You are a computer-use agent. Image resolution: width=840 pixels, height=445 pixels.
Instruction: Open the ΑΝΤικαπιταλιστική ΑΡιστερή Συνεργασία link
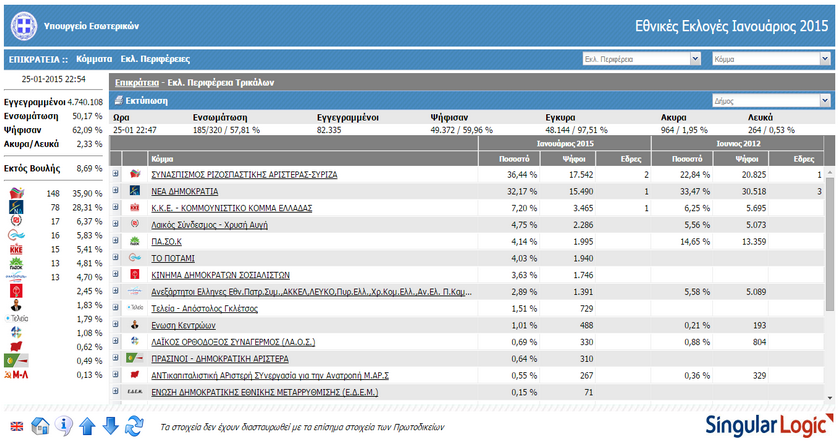coord(270,375)
